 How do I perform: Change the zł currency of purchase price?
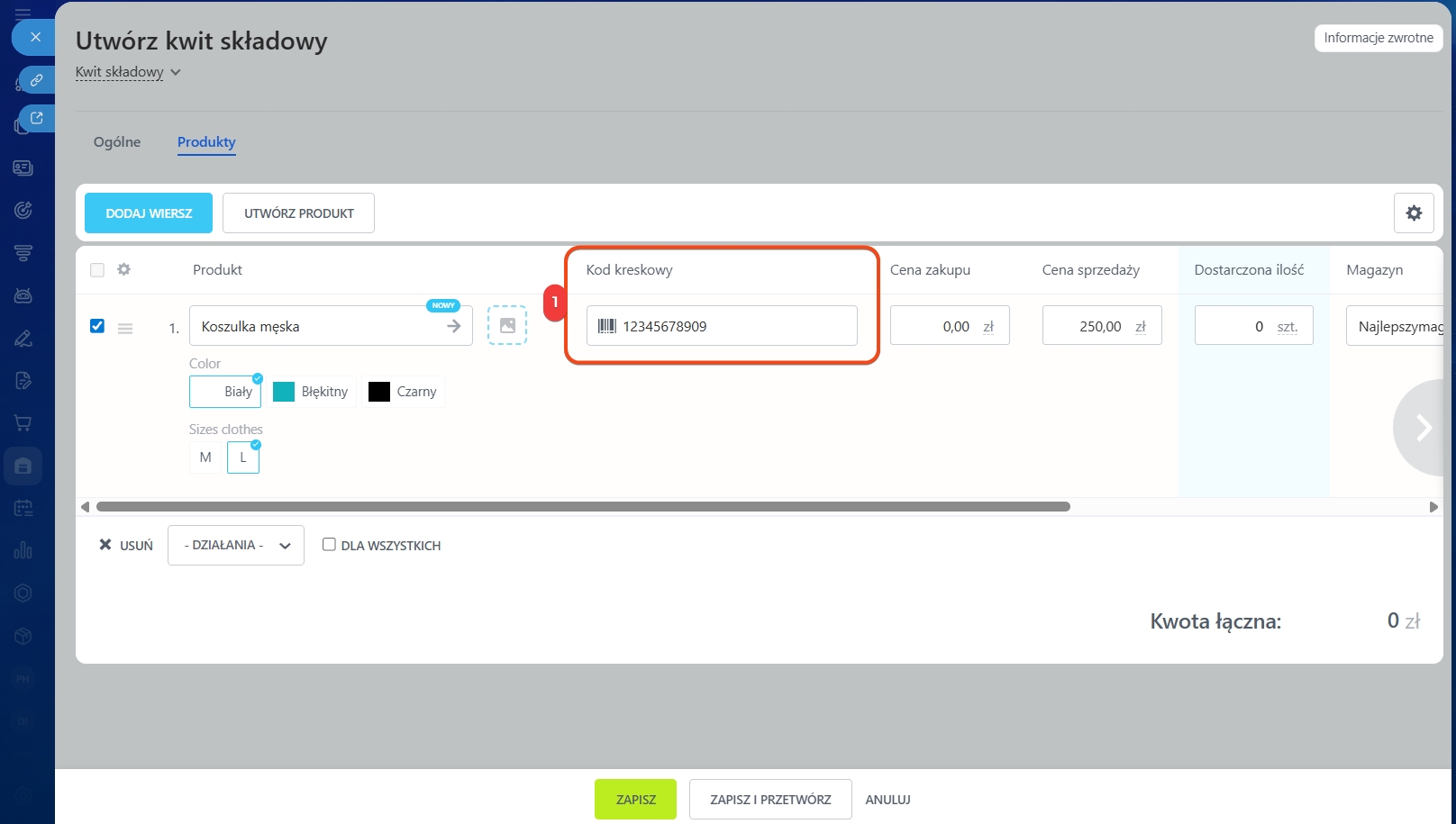[988, 327]
